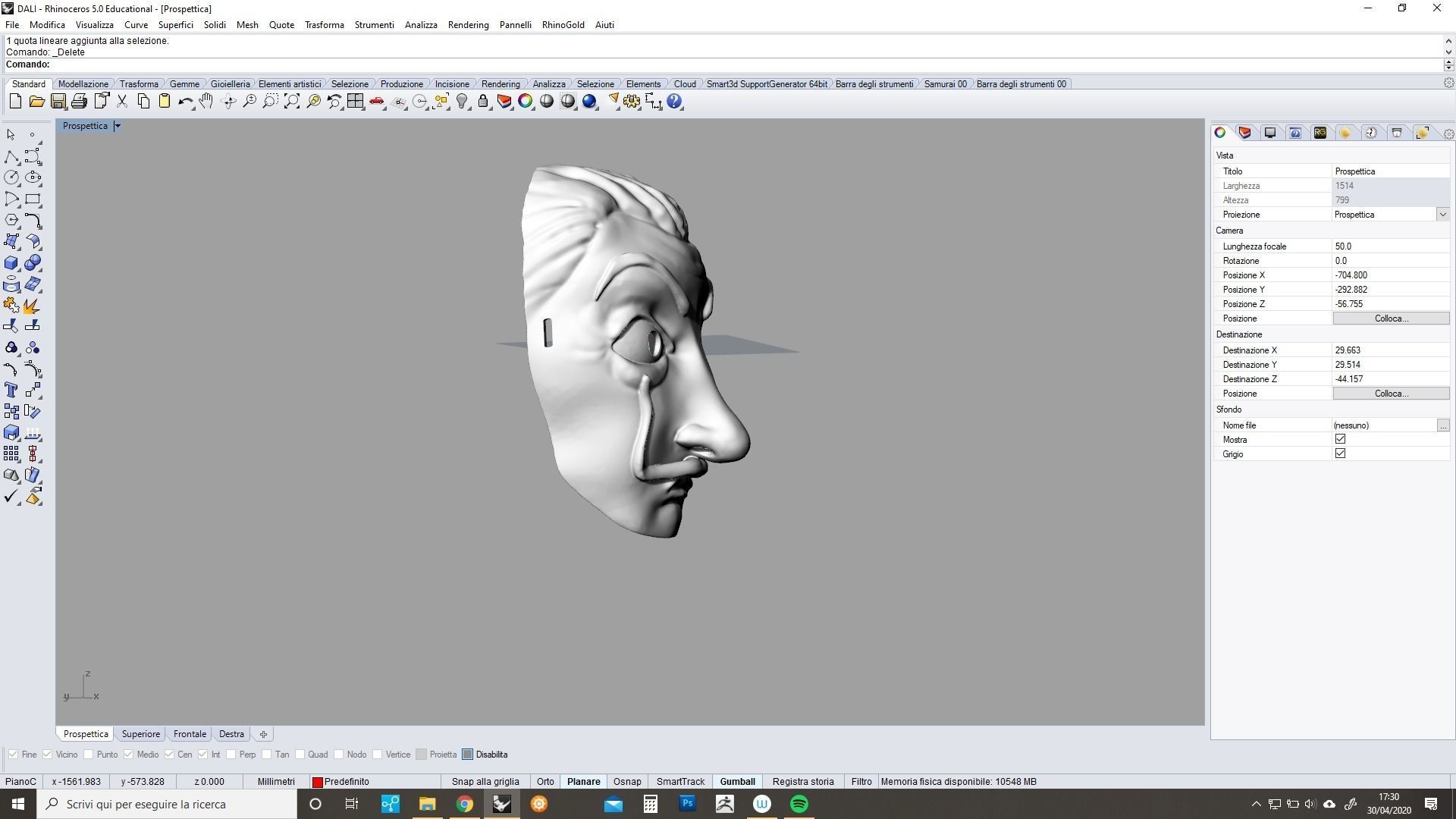Viewport: 1456px width, 819px height.
Task: Uncheck the Mostra background checkbox
Action: 1340,439
